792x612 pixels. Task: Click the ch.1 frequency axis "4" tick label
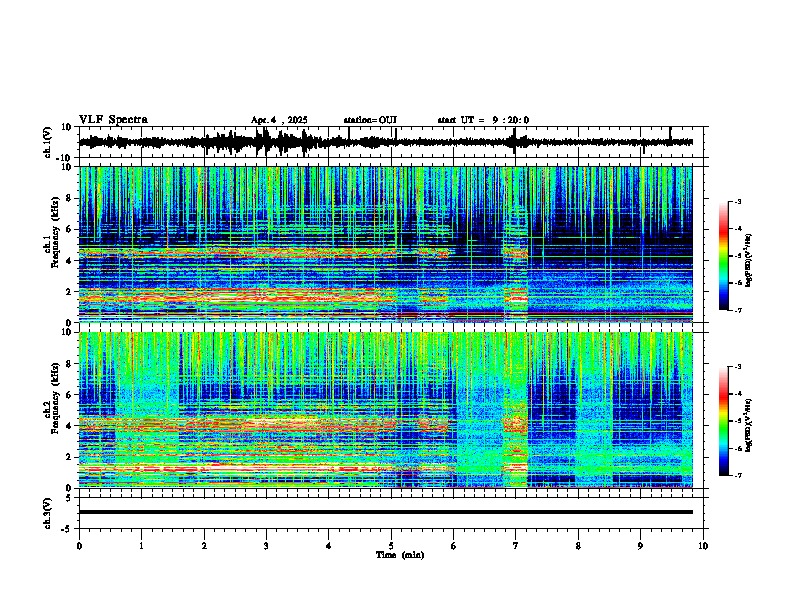[x=71, y=261]
